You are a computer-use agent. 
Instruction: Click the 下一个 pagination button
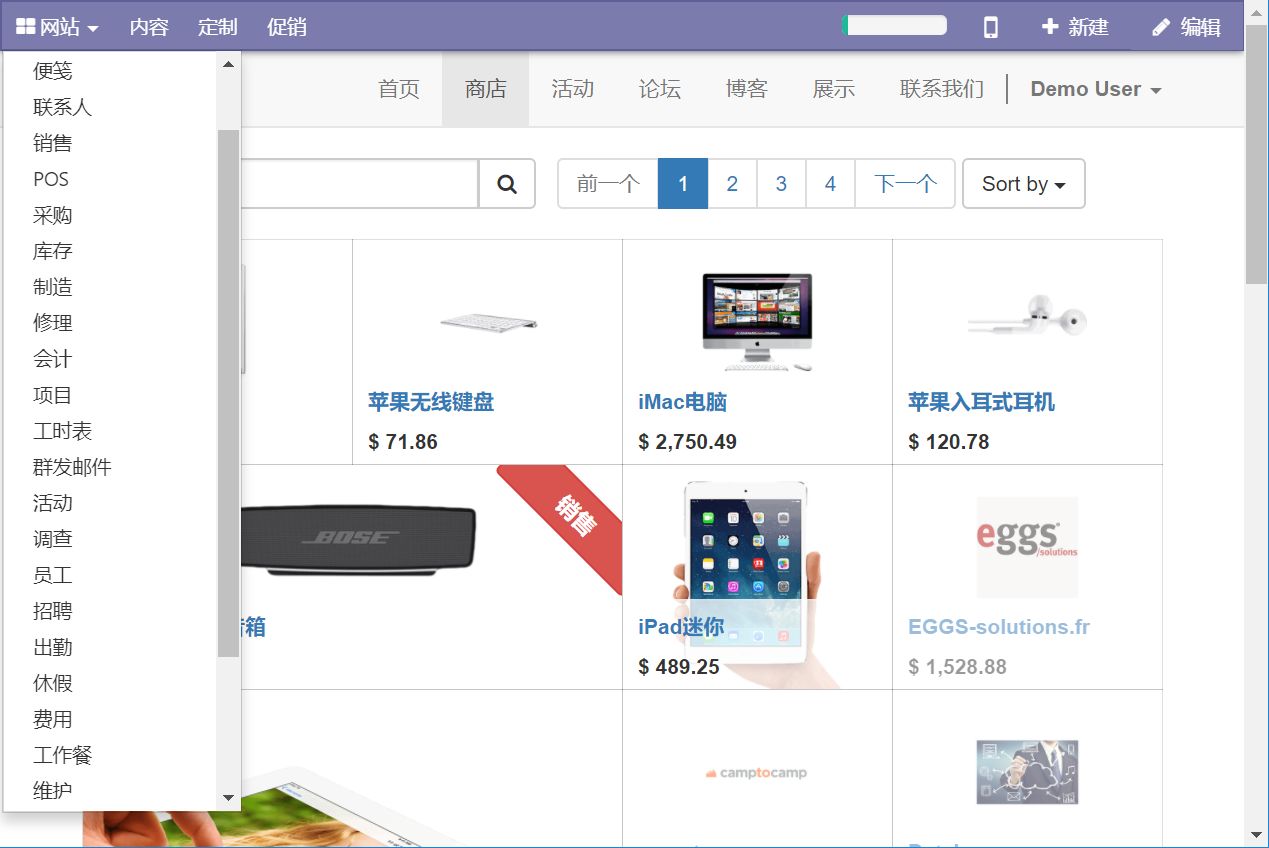click(905, 184)
